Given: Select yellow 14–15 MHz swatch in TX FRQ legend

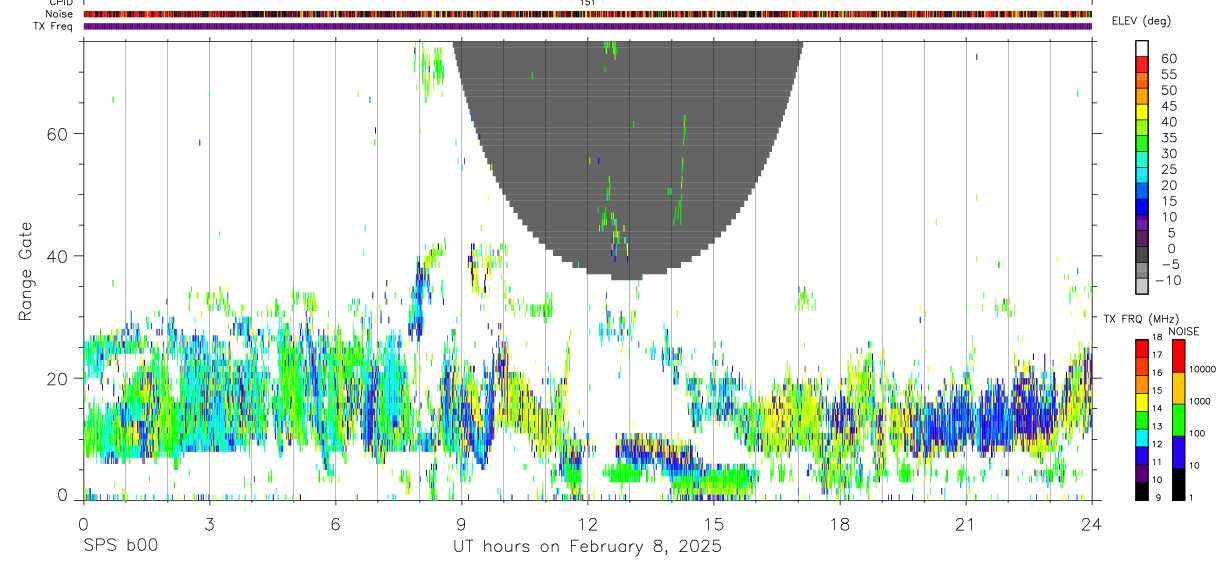Looking at the screenshot, I should [1142, 402].
